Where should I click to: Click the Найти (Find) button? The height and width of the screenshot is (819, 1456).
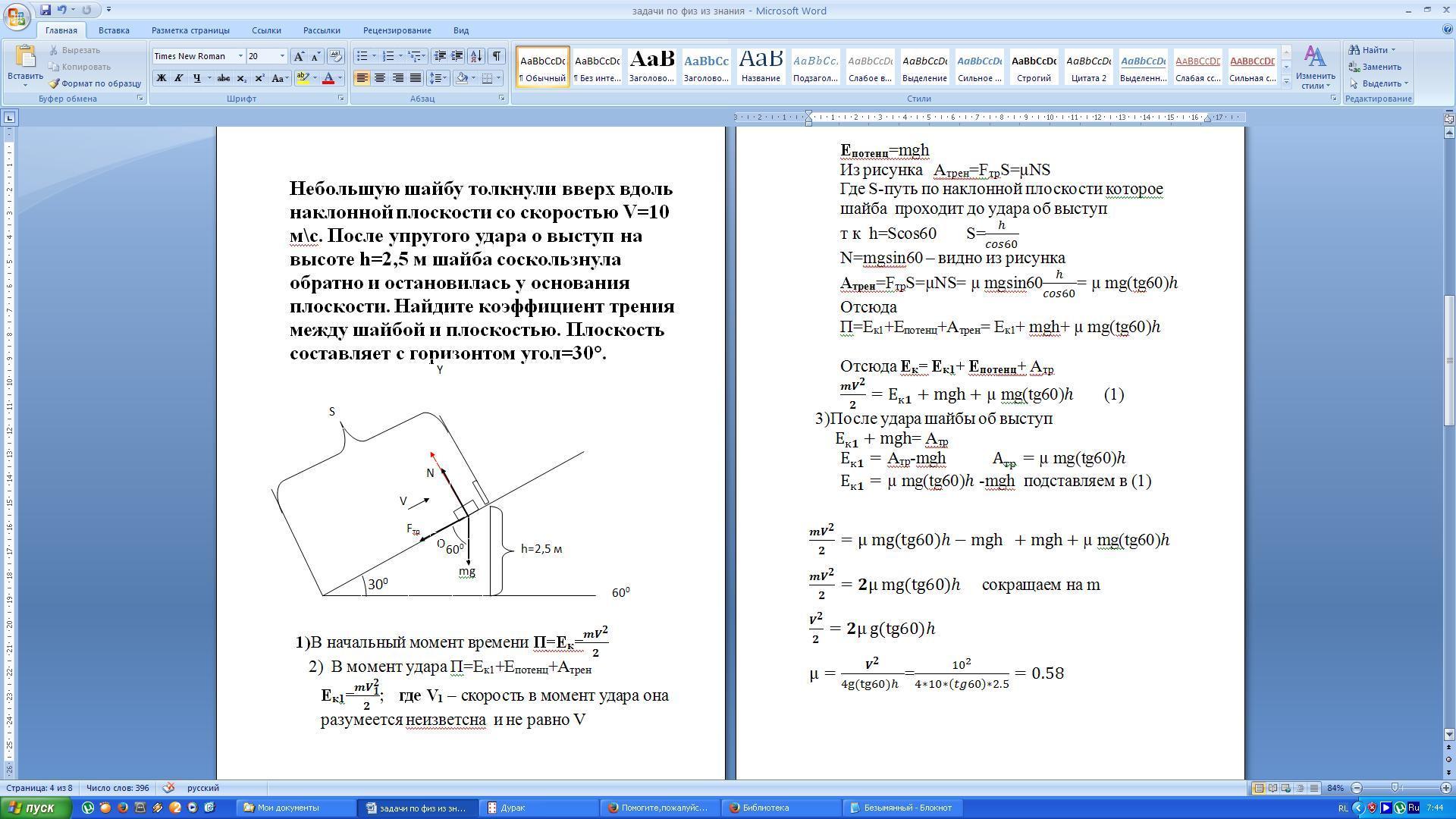click(1372, 50)
